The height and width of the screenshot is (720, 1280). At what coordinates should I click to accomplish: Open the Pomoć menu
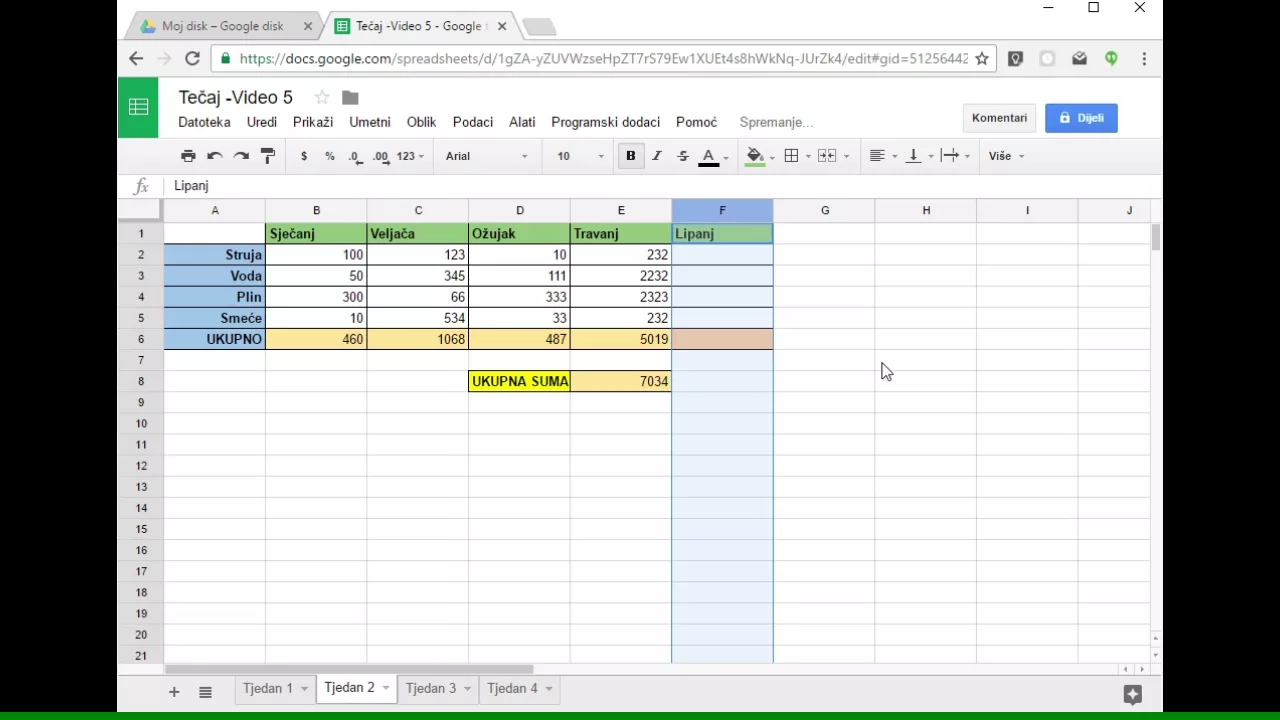point(696,122)
